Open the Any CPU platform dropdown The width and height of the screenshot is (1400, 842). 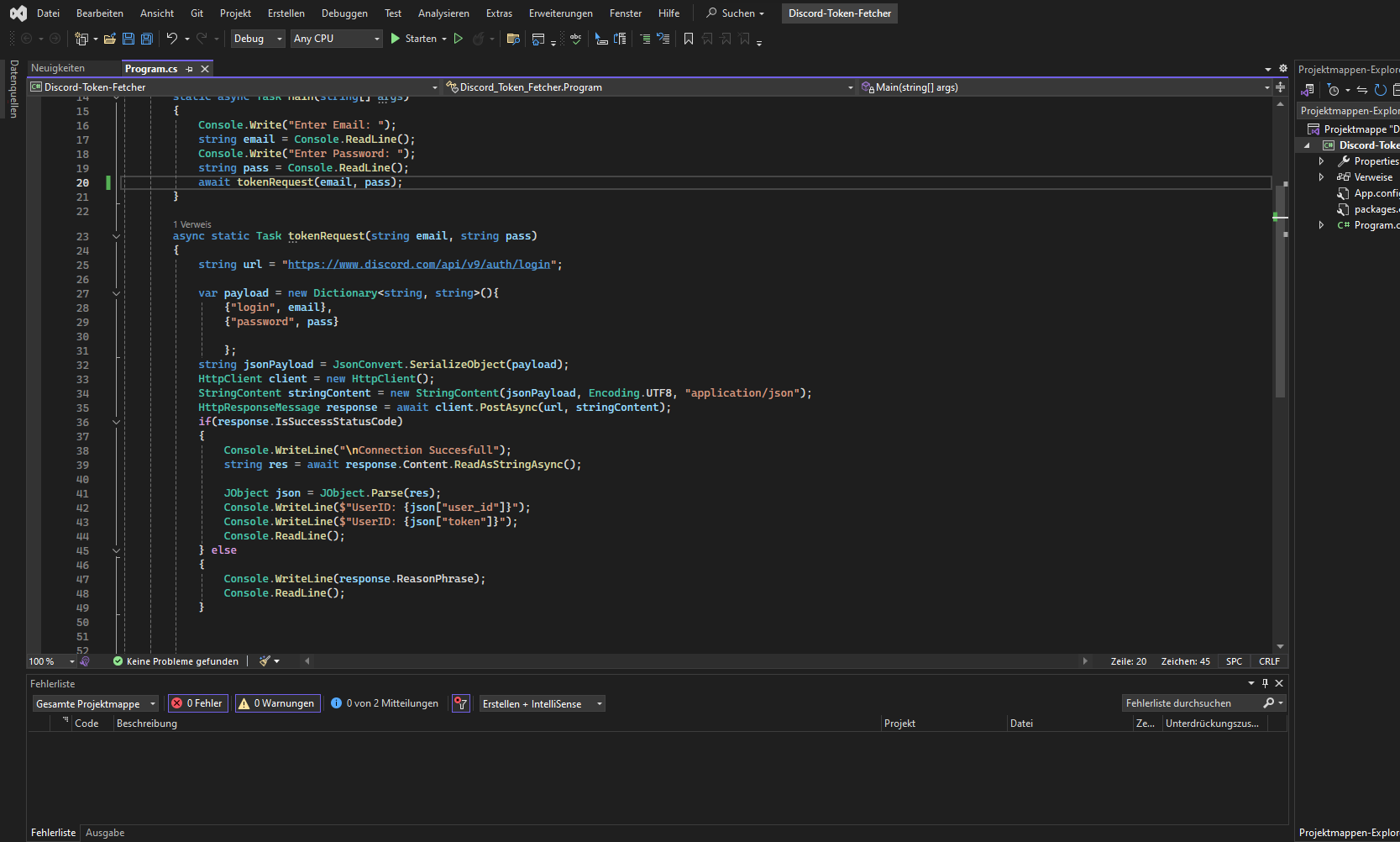click(337, 39)
